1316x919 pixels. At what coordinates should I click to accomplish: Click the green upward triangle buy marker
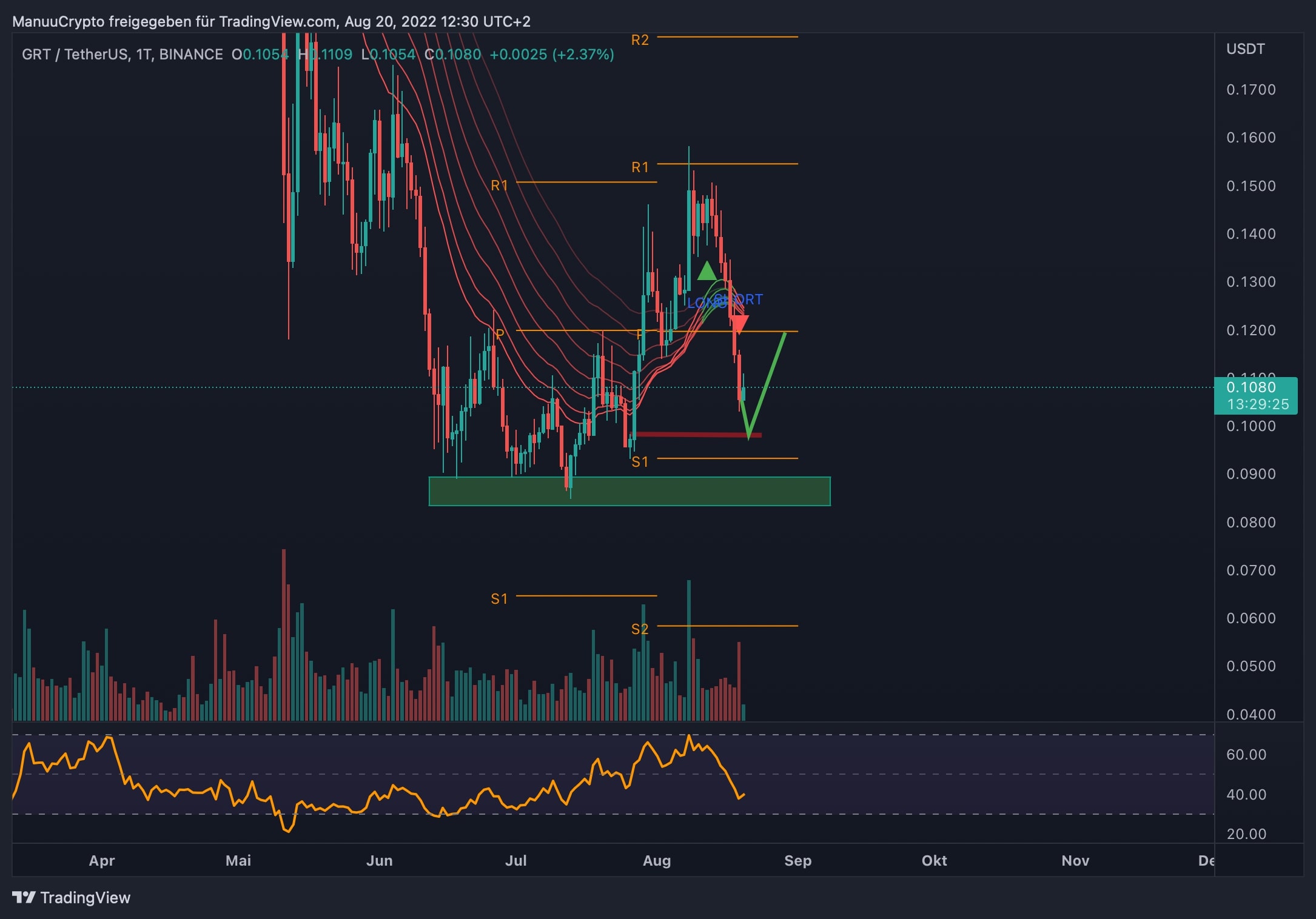[x=707, y=270]
